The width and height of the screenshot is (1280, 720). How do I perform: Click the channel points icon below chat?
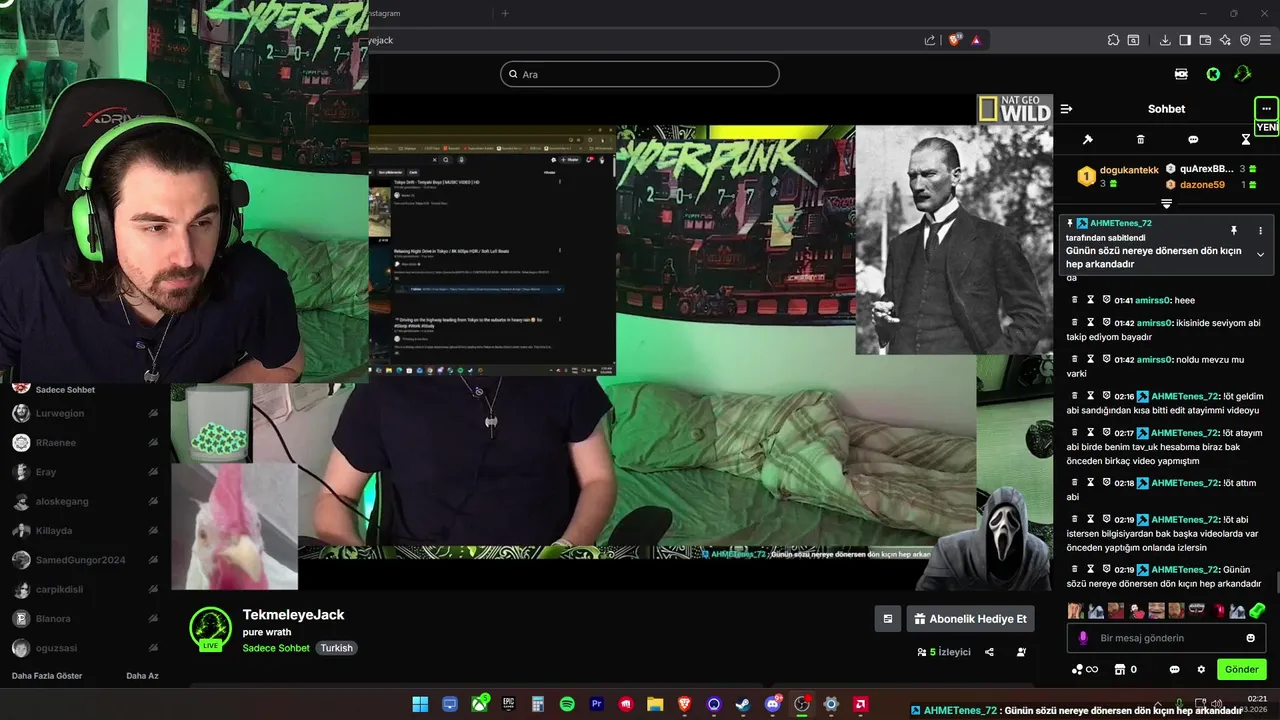pyautogui.click(x=1084, y=669)
